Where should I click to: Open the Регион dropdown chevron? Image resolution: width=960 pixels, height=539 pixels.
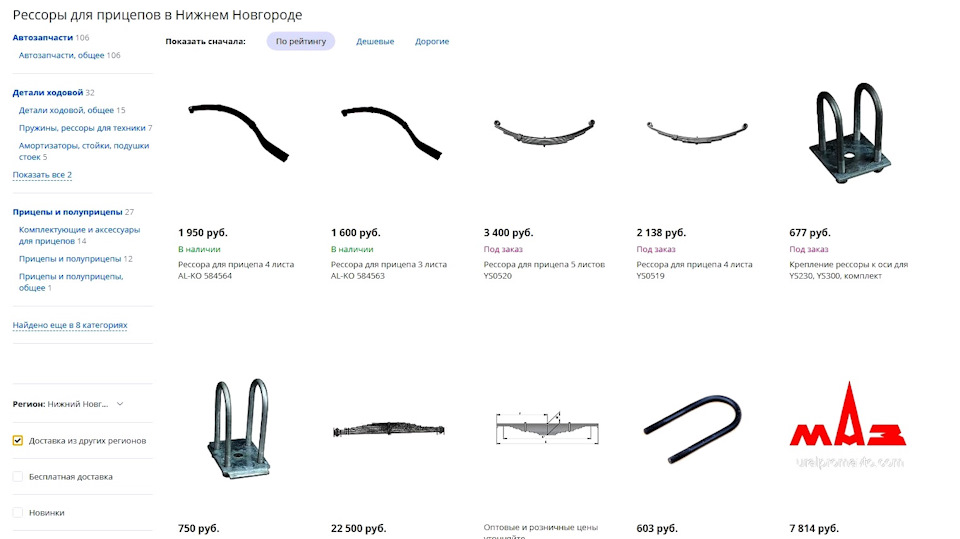pos(120,404)
